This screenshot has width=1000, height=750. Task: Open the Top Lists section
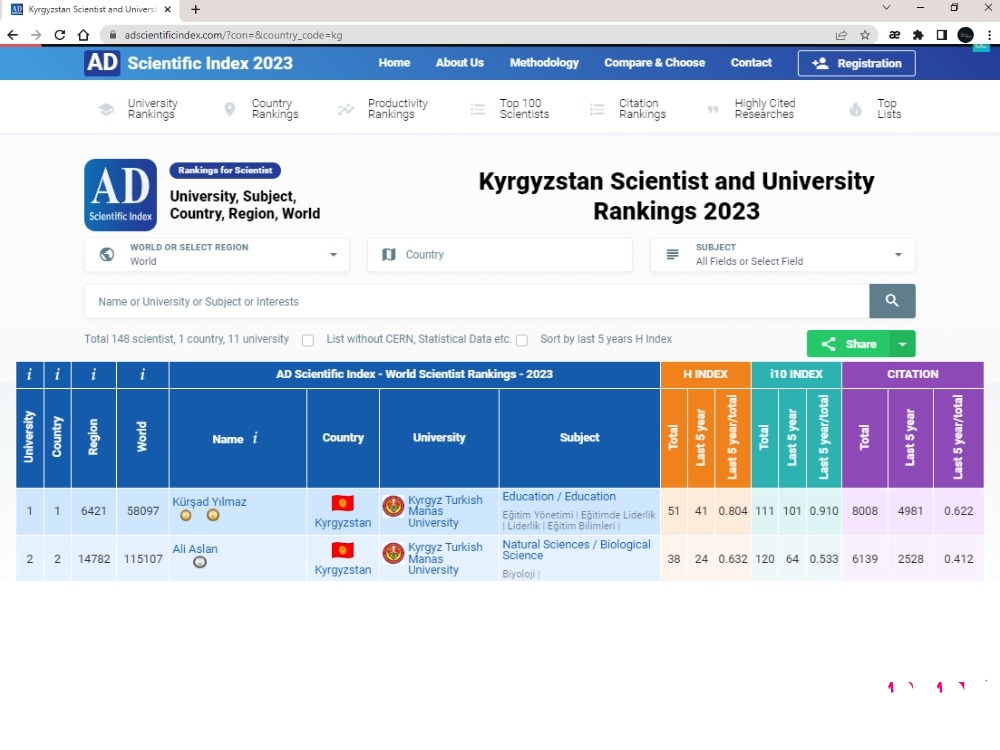coord(875,108)
